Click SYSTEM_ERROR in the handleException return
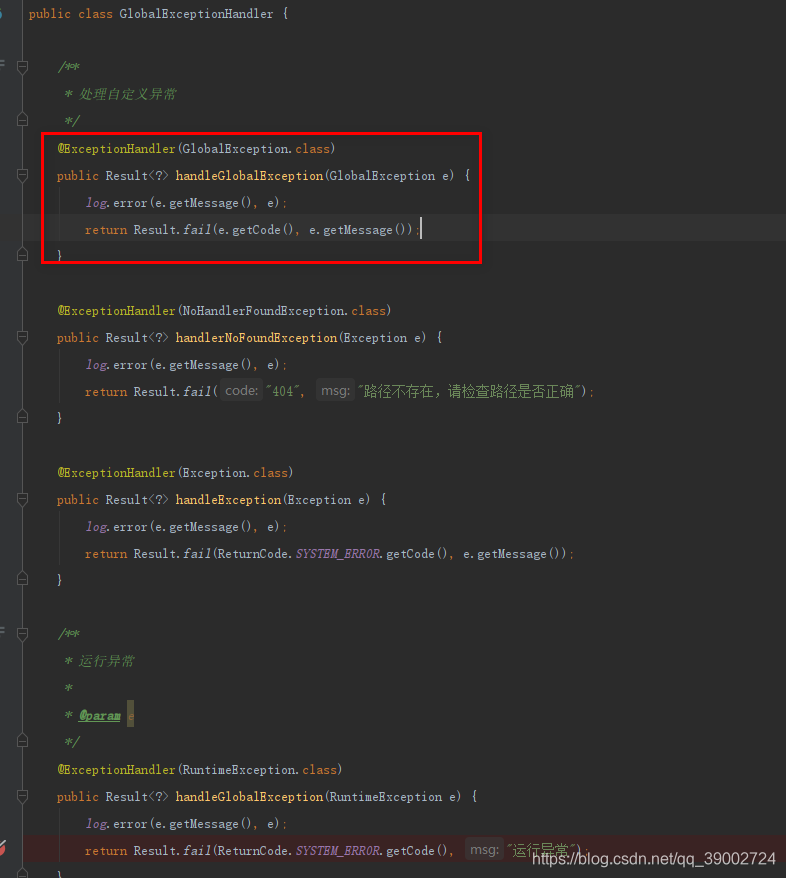 pyautogui.click(x=338, y=554)
